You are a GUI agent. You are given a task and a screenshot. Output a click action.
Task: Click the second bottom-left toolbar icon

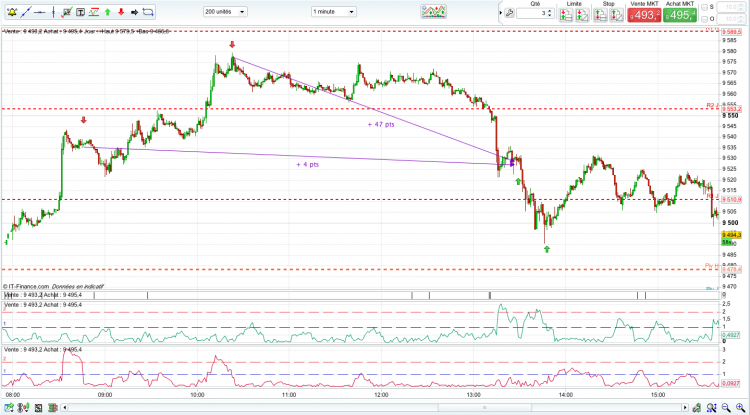pos(22,408)
